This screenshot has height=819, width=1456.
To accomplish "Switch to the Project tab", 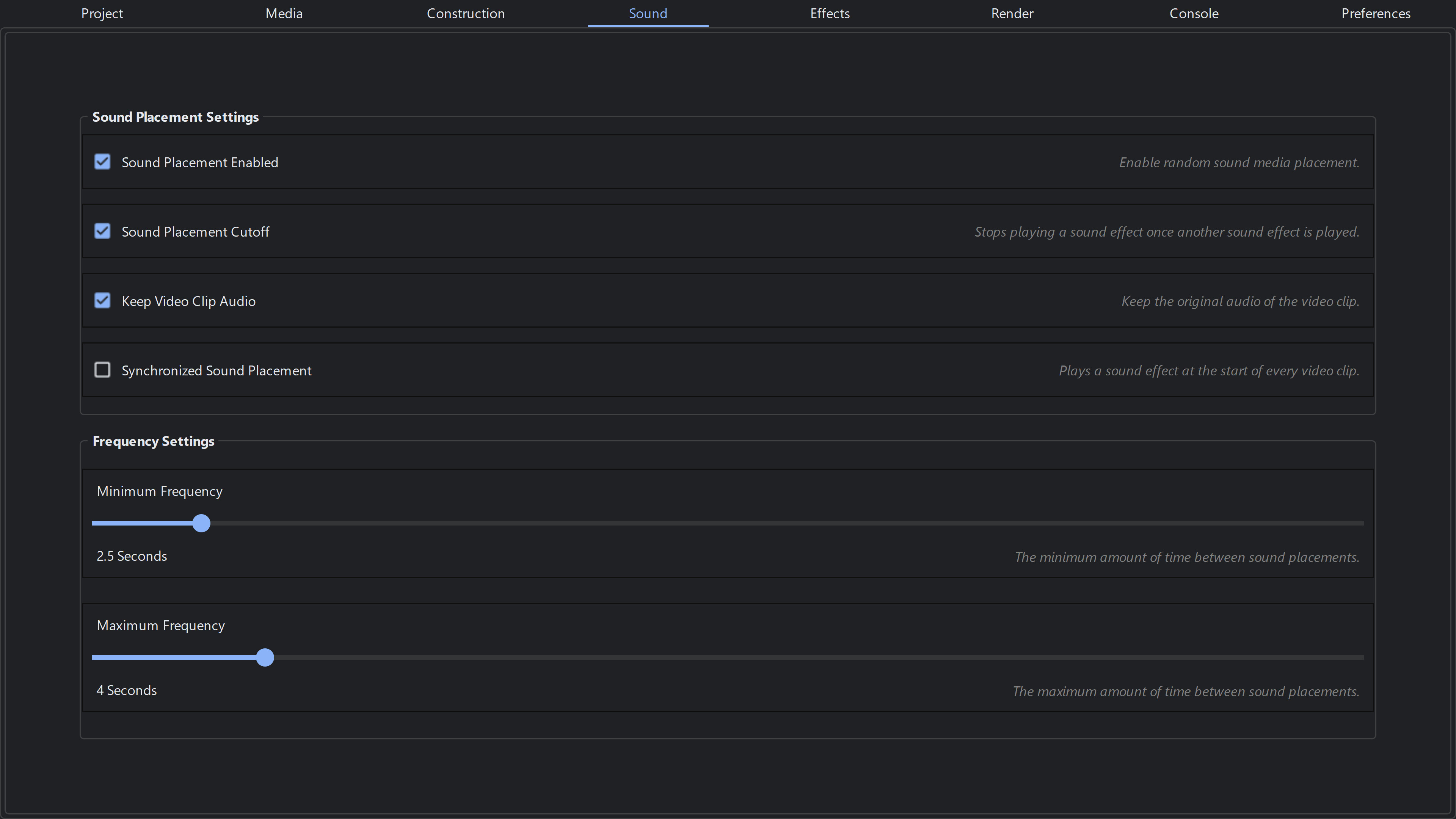I will pos(102,13).
